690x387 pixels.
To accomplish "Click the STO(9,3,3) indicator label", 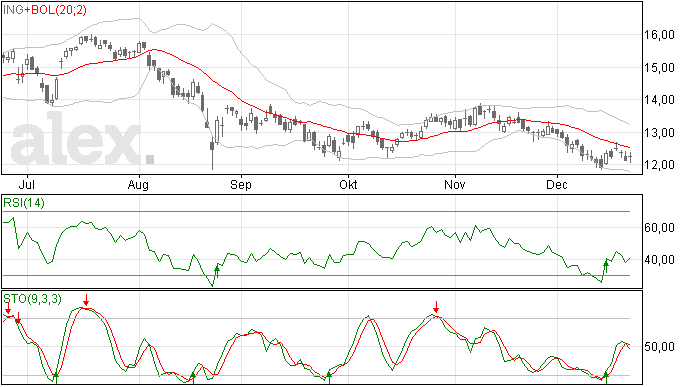I will tap(33, 299).
